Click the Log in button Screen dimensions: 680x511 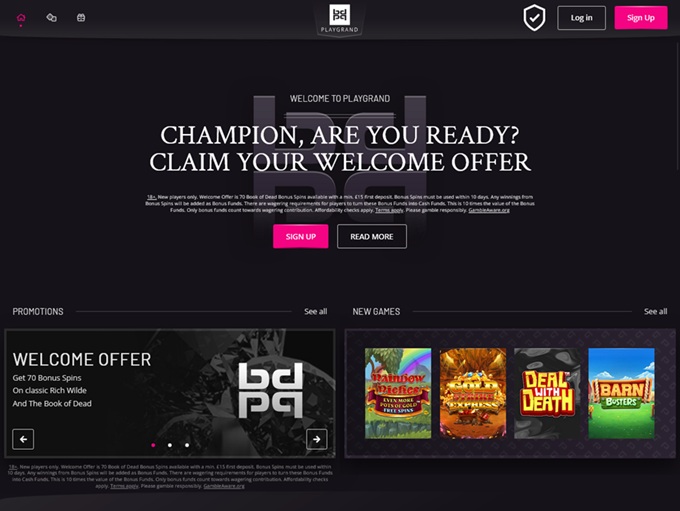click(x=581, y=18)
